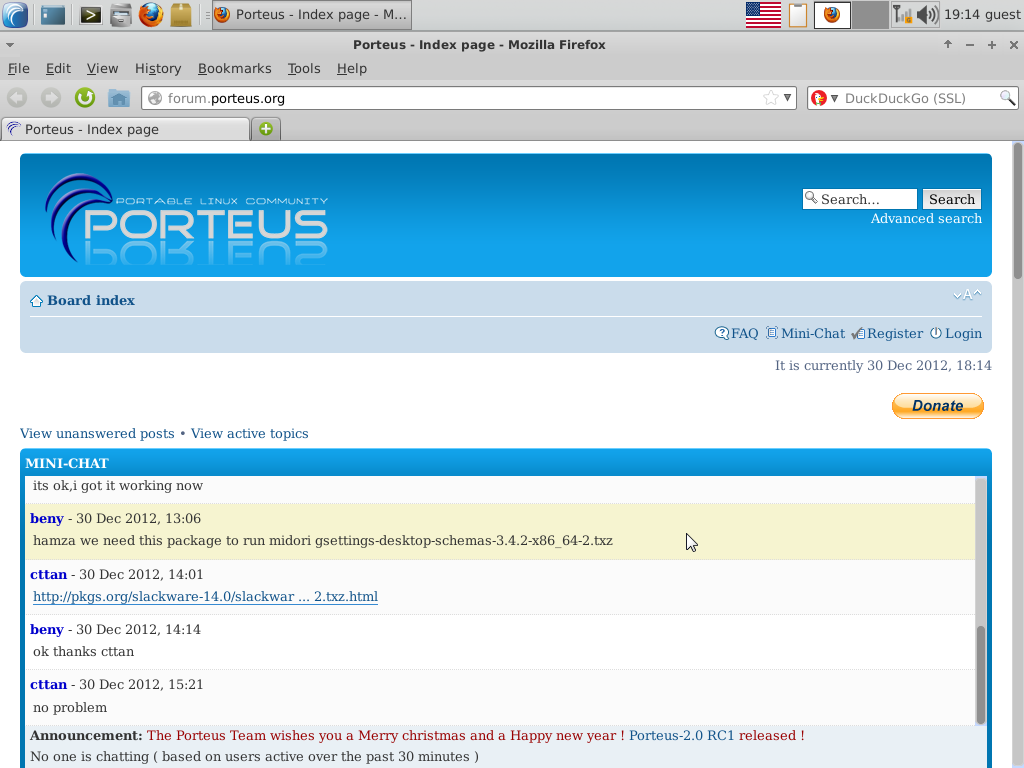The height and width of the screenshot is (768, 1024).
Task: Click the DuckDuckGo search engine icon
Action: point(818,98)
